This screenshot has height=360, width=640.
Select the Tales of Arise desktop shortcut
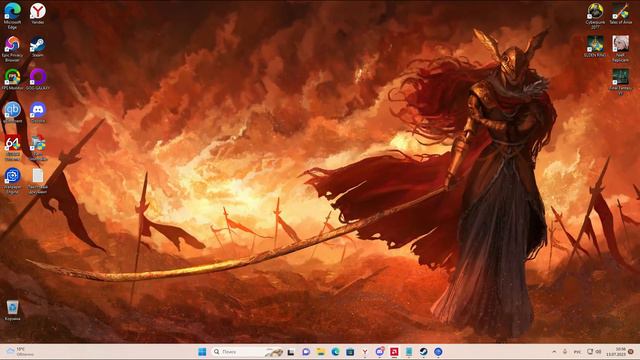pyautogui.click(x=620, y=13)
